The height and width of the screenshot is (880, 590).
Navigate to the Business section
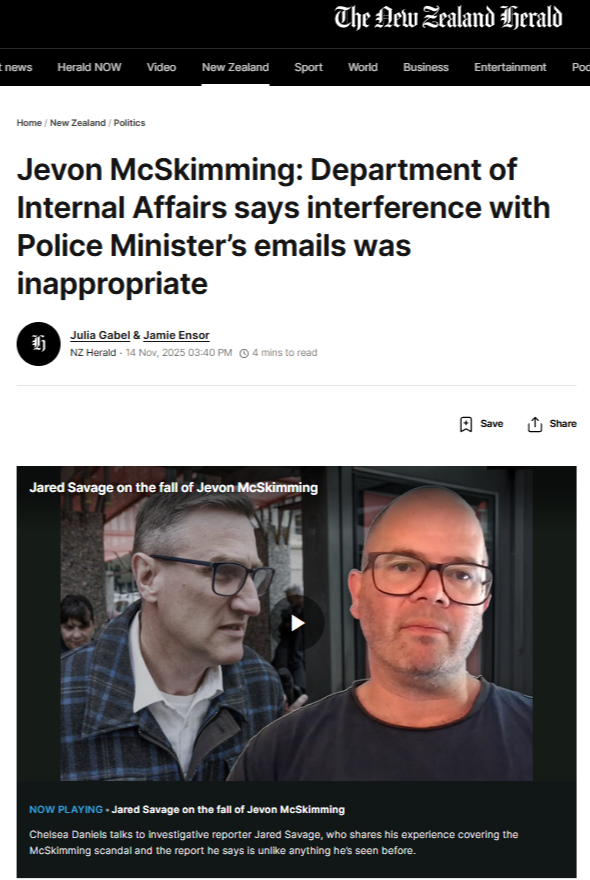click(426, 67)
